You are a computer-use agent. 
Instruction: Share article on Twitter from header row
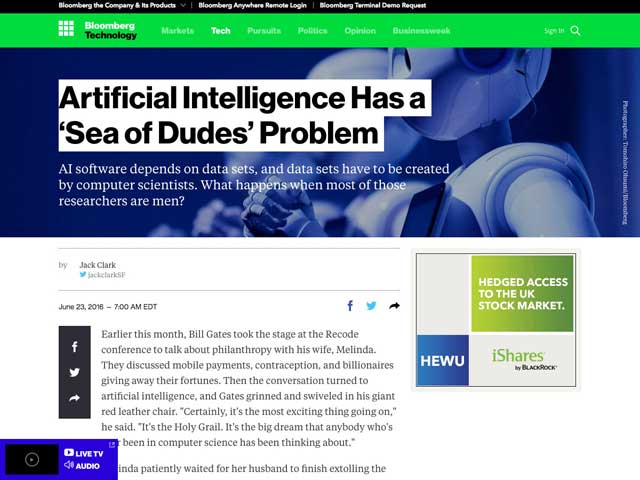[371, 306]
